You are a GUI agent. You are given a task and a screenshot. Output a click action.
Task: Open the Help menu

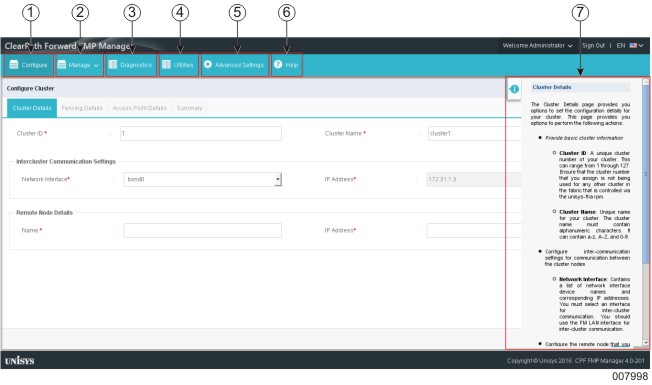point(286,65)
